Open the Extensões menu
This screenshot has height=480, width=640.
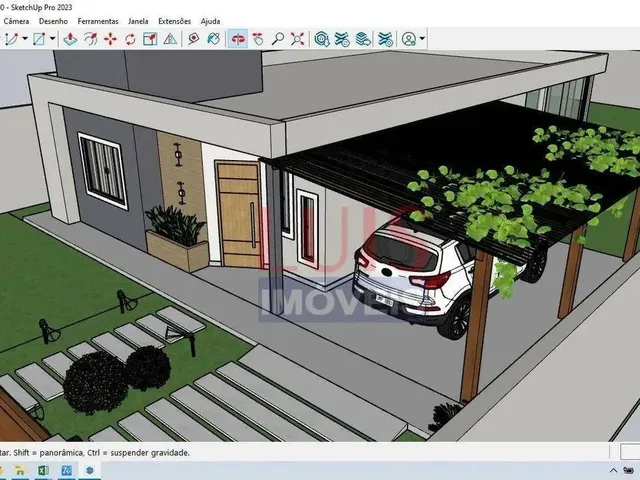click(x=174, y=21)
